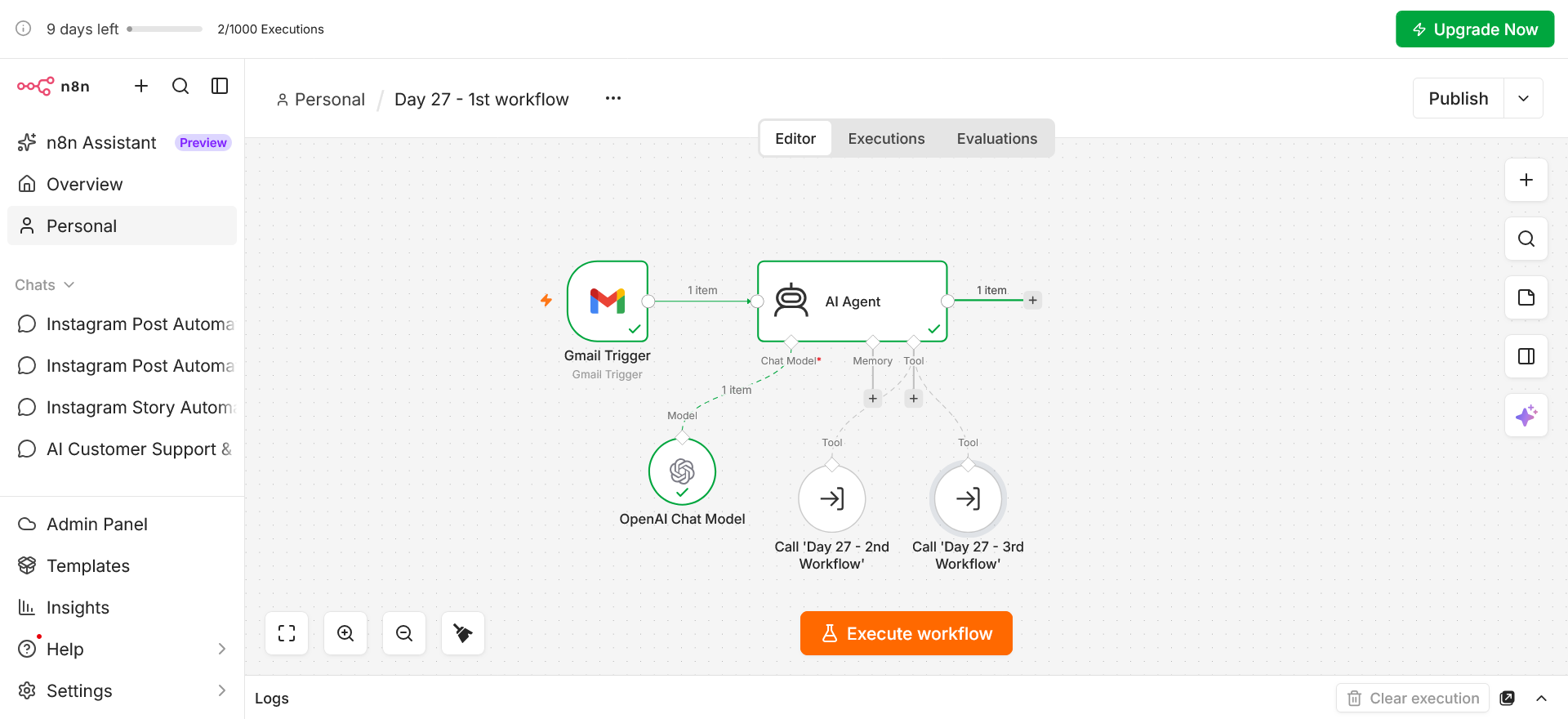
Task: Select the Editor tab
Action: point(795,139)
